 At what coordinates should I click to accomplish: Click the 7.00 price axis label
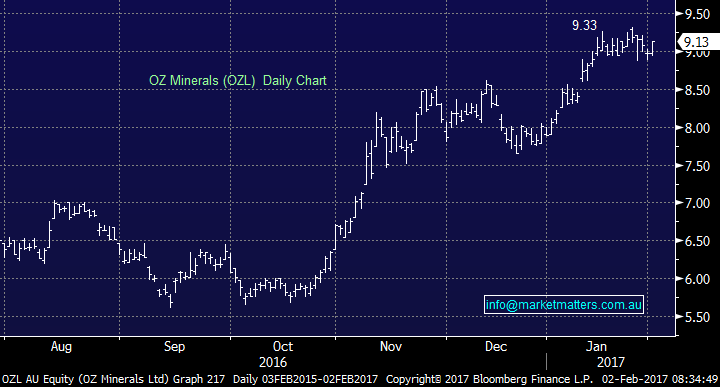point(697,203)
